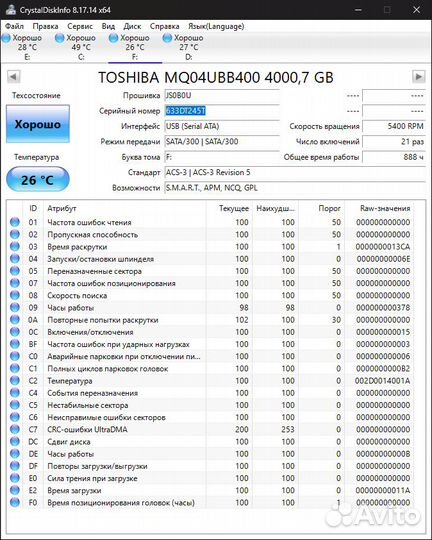Open the Справка menu
This screenshot has height=540, width=432.
(164, 26)
